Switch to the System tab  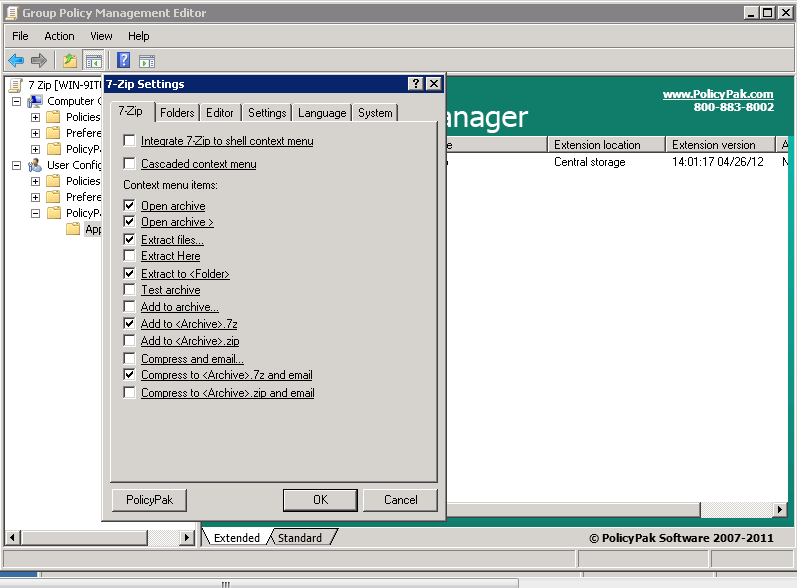[375, 113]
